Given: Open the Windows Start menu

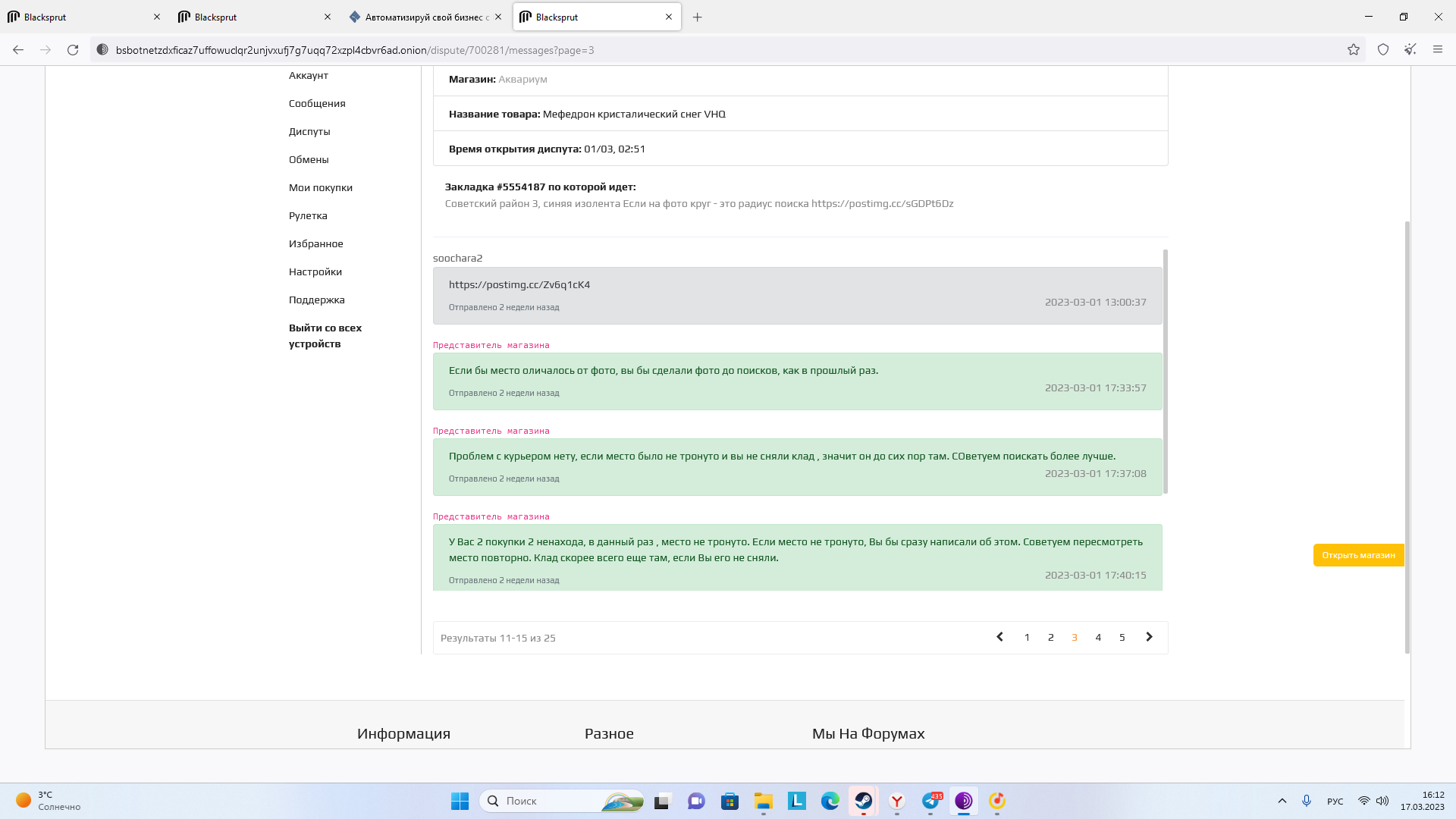Looking at the screenshot, I should tap(460, 801).
